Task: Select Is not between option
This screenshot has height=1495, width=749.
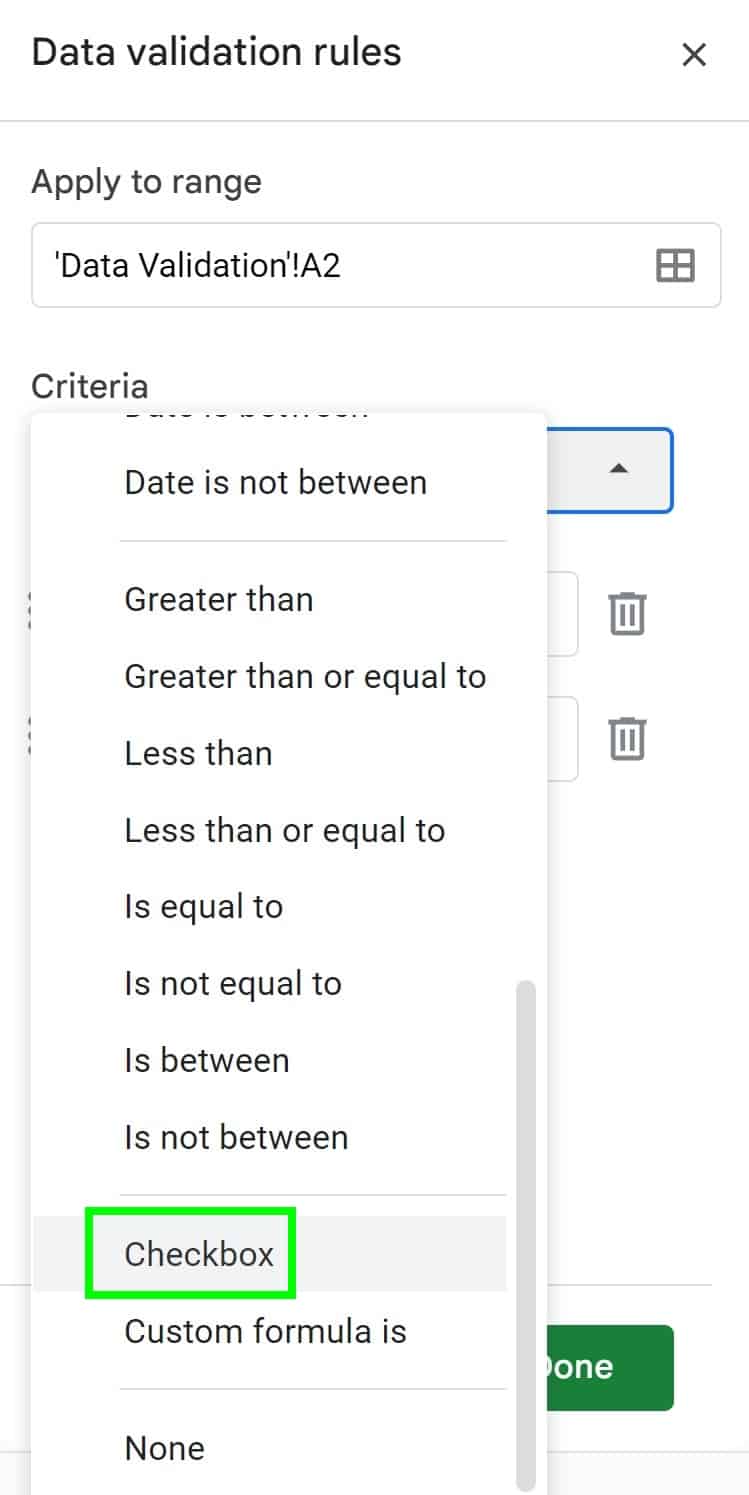Action: point(236,1137)
